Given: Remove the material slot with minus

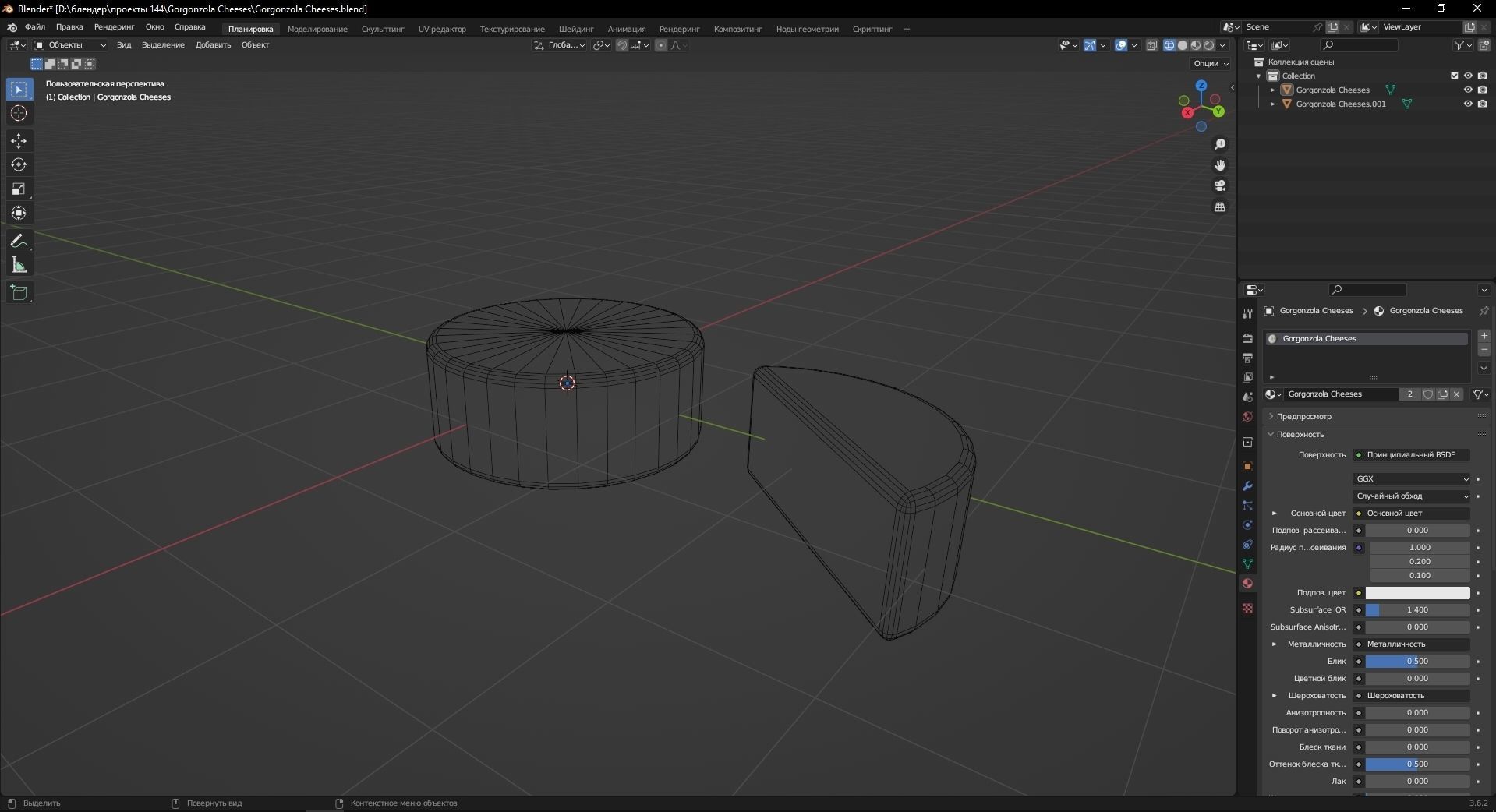Looking at the screenshot, I should coord(1484,351).
